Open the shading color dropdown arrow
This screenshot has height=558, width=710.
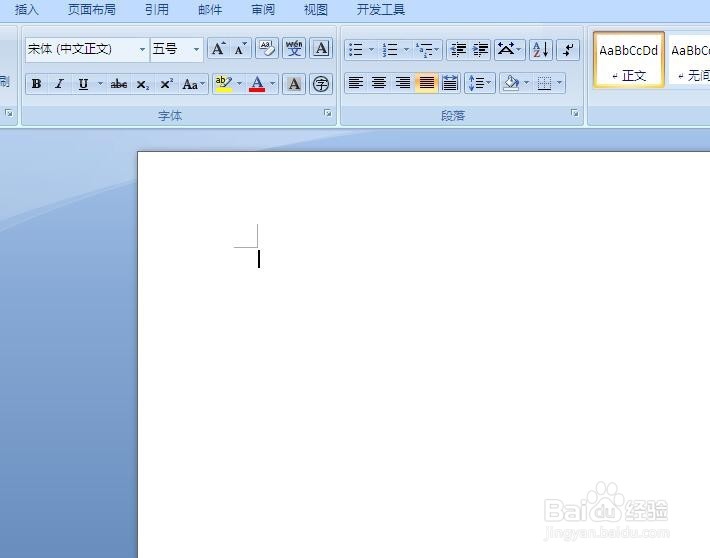pos(526,83)
